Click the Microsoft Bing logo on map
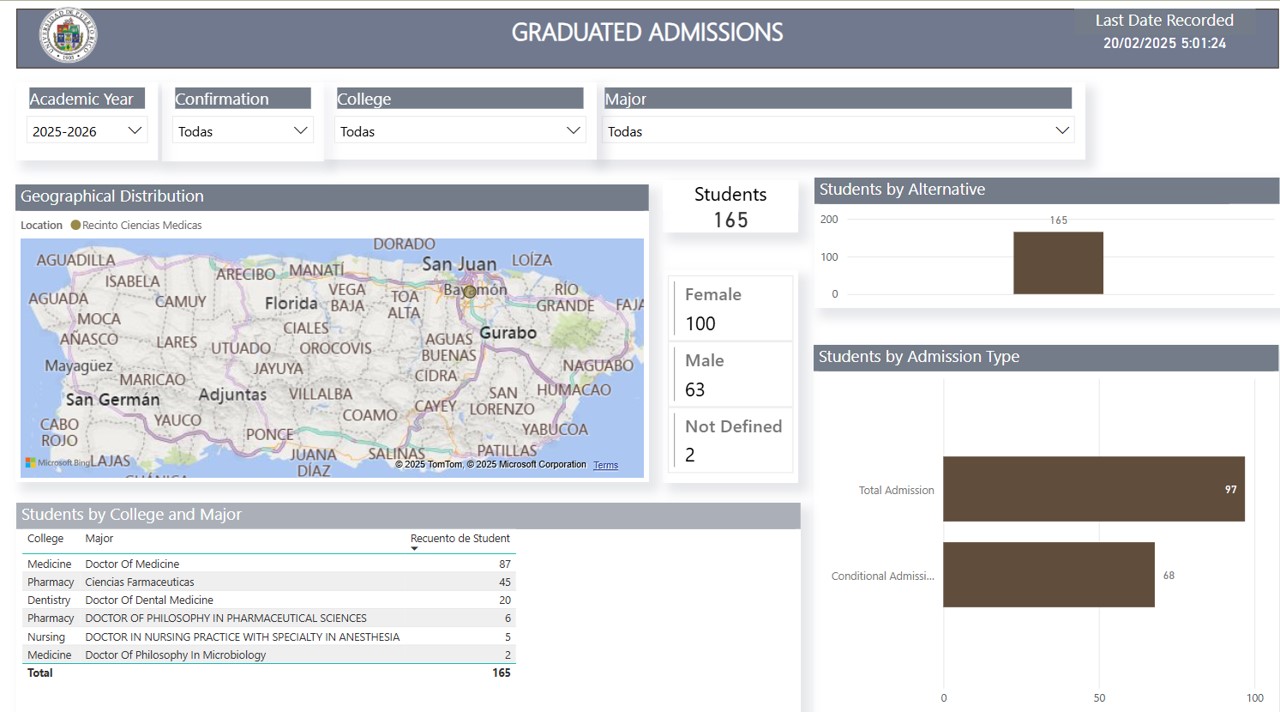The height and width of the screenshot is (712, 1280). tap(57, 463)
